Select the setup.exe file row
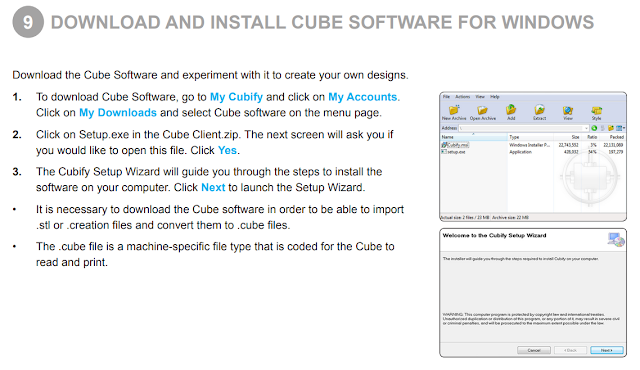Image resolution: width=640 pixels, height=370 pixels. (x=533, y=152)
